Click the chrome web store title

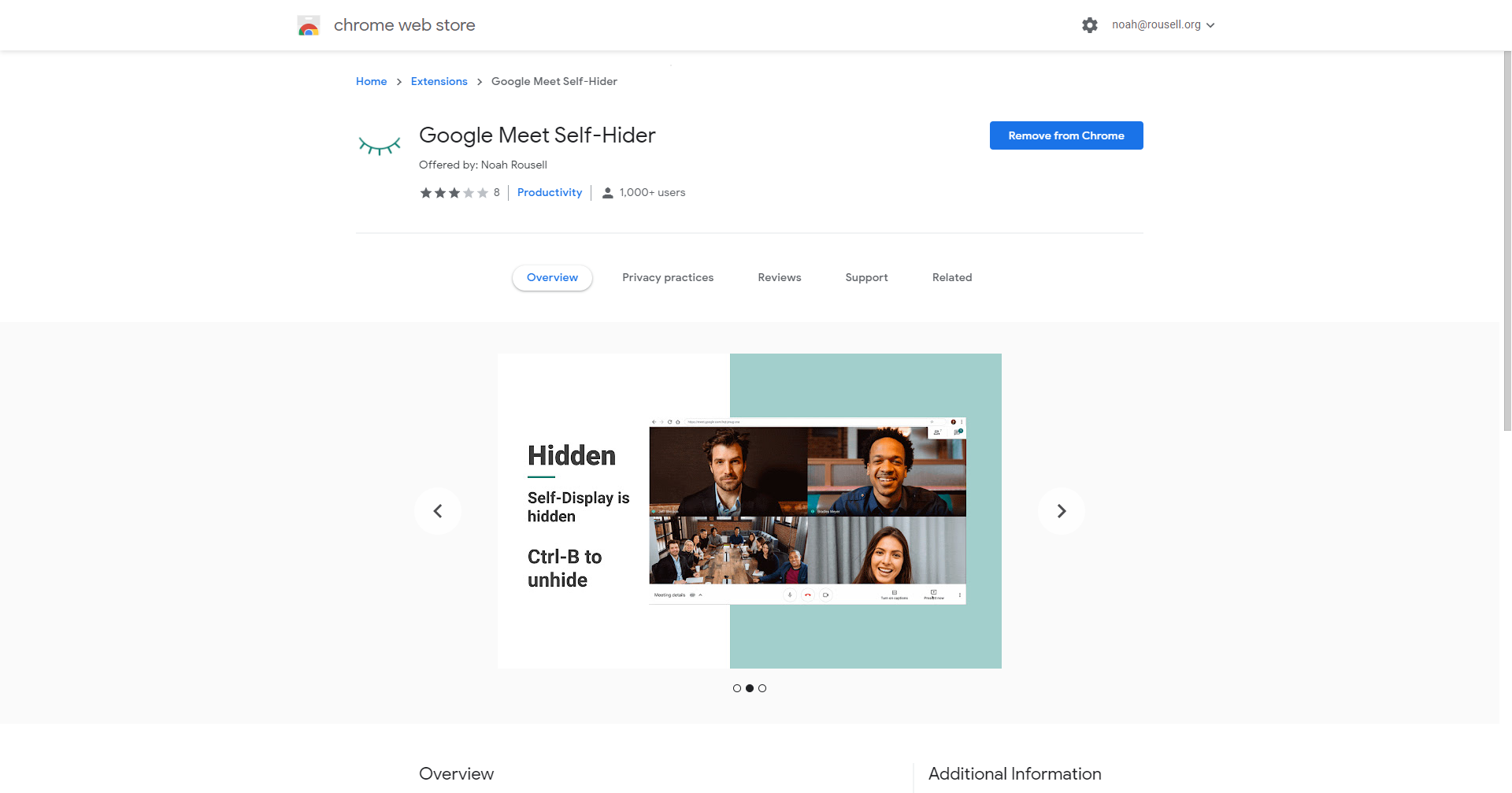(405, 25)
